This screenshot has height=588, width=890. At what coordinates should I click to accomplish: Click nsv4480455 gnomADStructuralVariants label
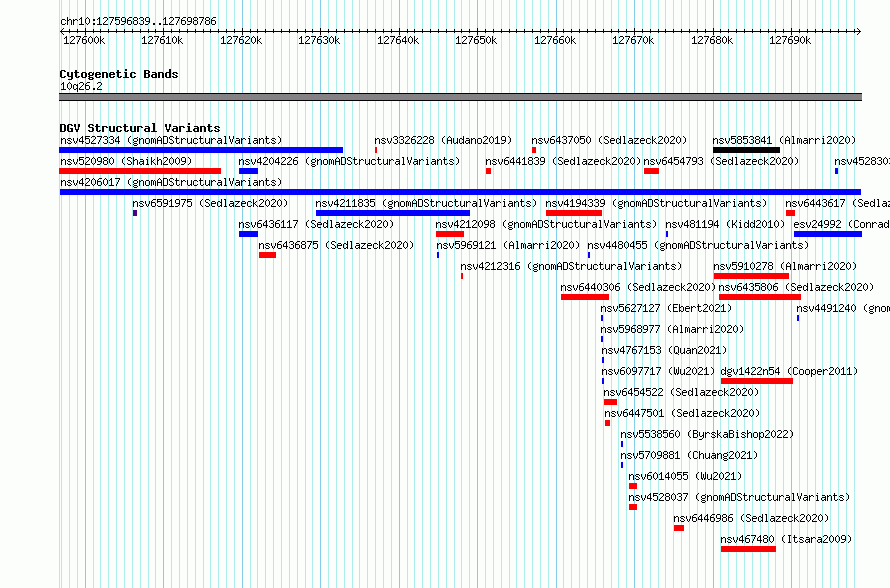[698, 245]
